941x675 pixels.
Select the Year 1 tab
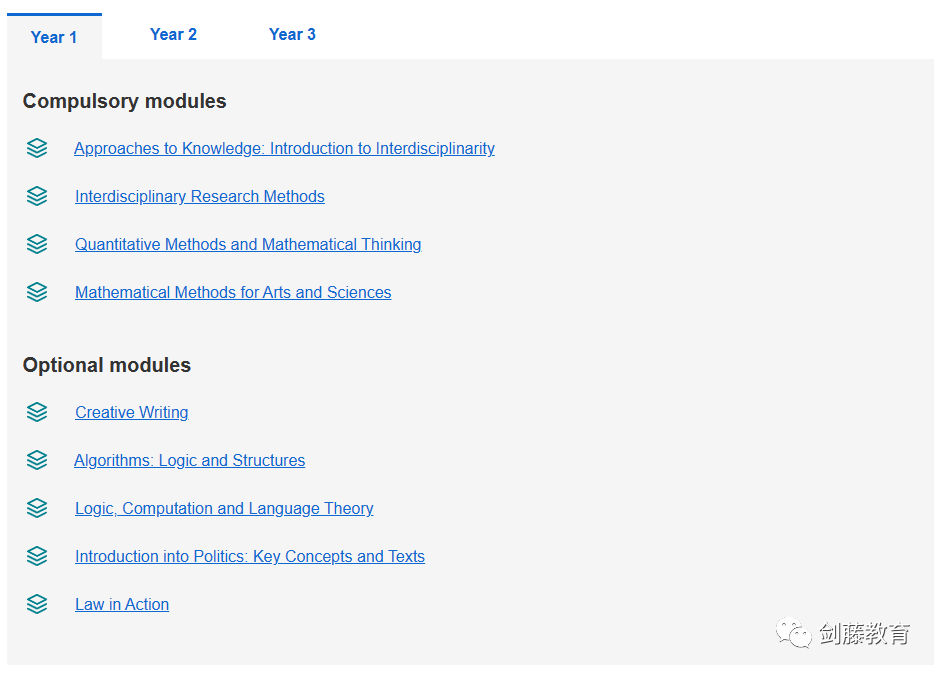[54, 37]
